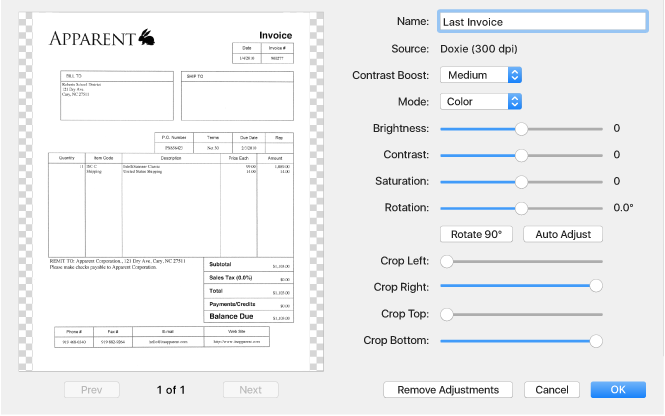Screen dimensions: 665x416
Task: Click the Brightness slider handle
Action: (521, 129)
